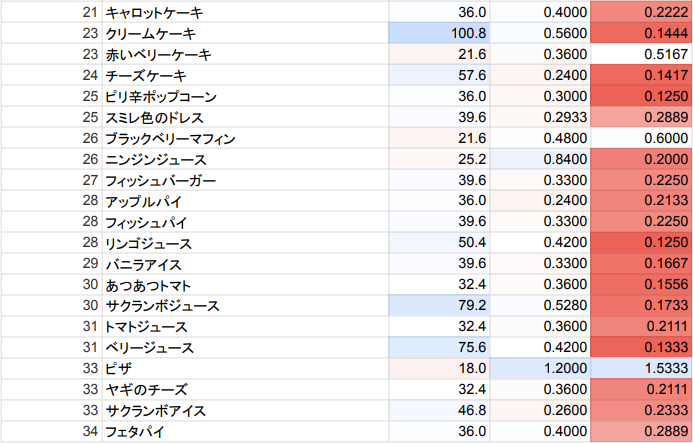Screen dimensions: 693x443
Task: Select the cell showing 0.1733
Action: [x=641, y=305]
